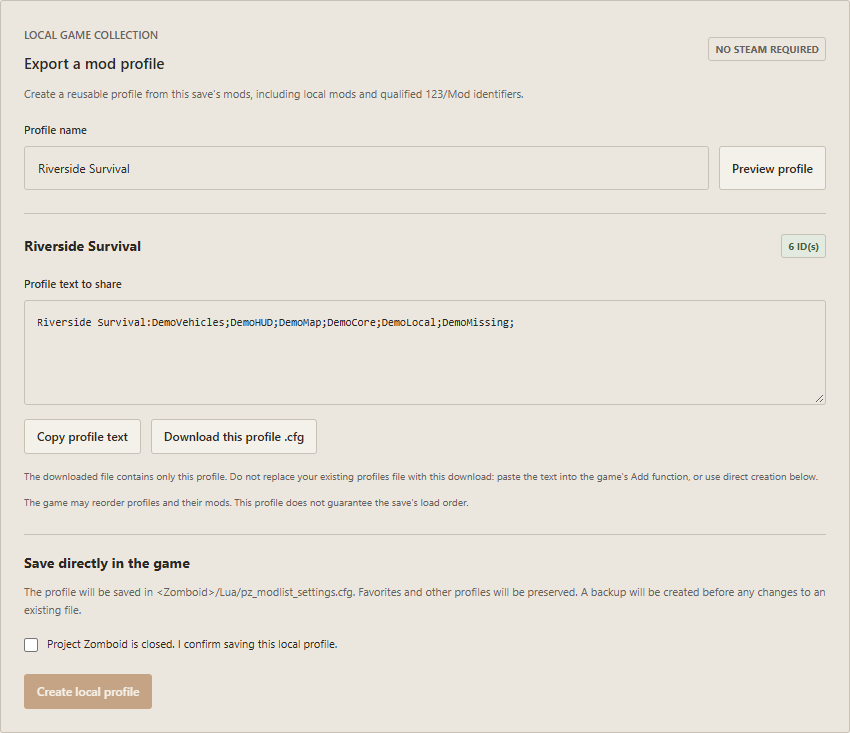850x733 pixels.
Task: Click the NO STEAM REQUIRED badge
Action: (x=767, y=49)
